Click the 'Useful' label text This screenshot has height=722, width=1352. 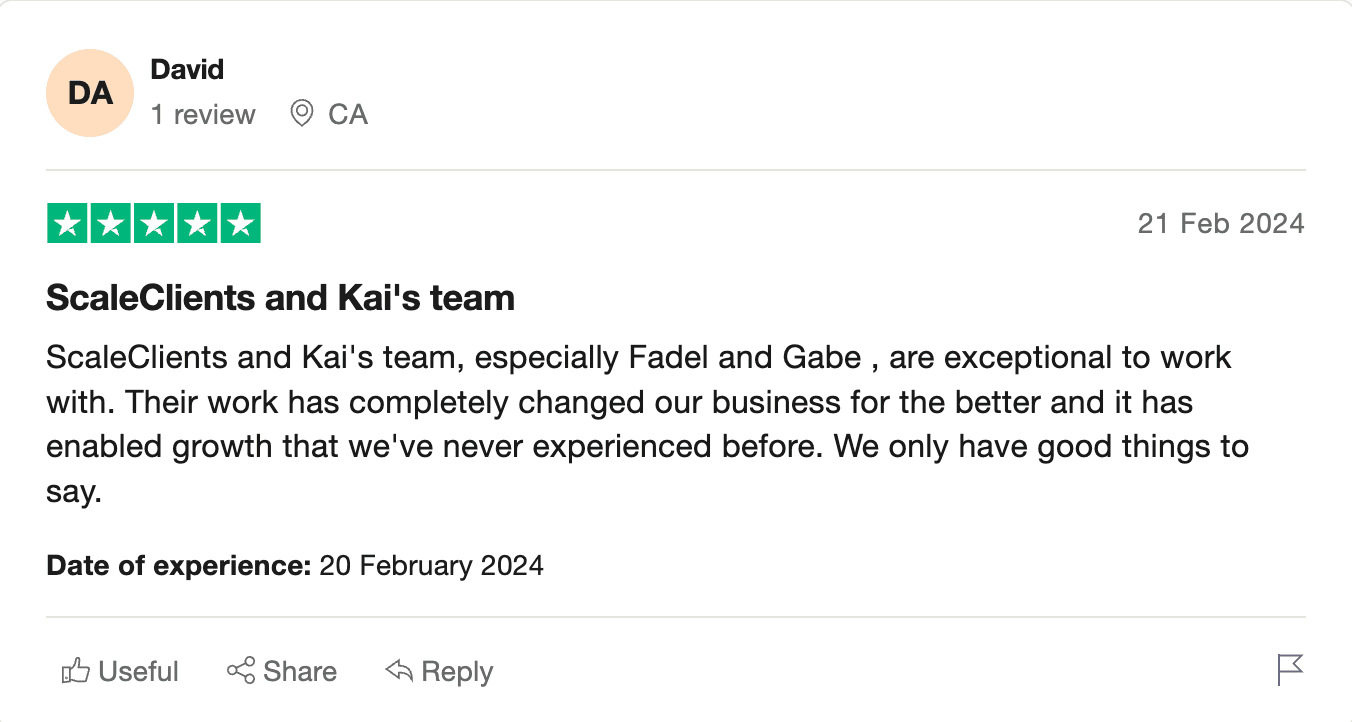139,672
